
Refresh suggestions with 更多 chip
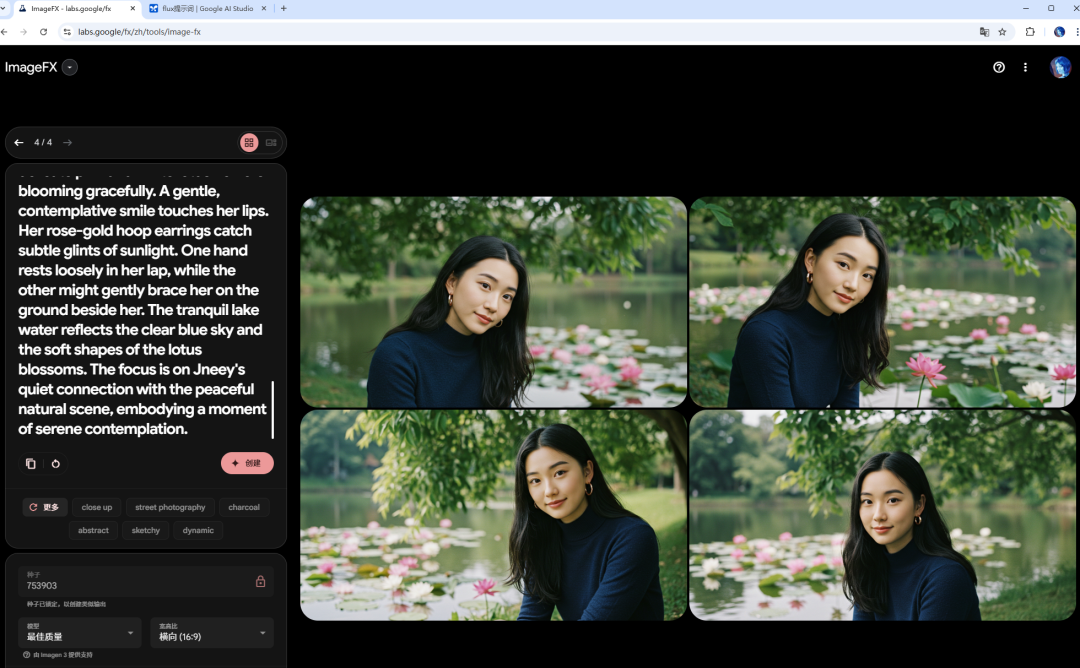tap(45, 508)
